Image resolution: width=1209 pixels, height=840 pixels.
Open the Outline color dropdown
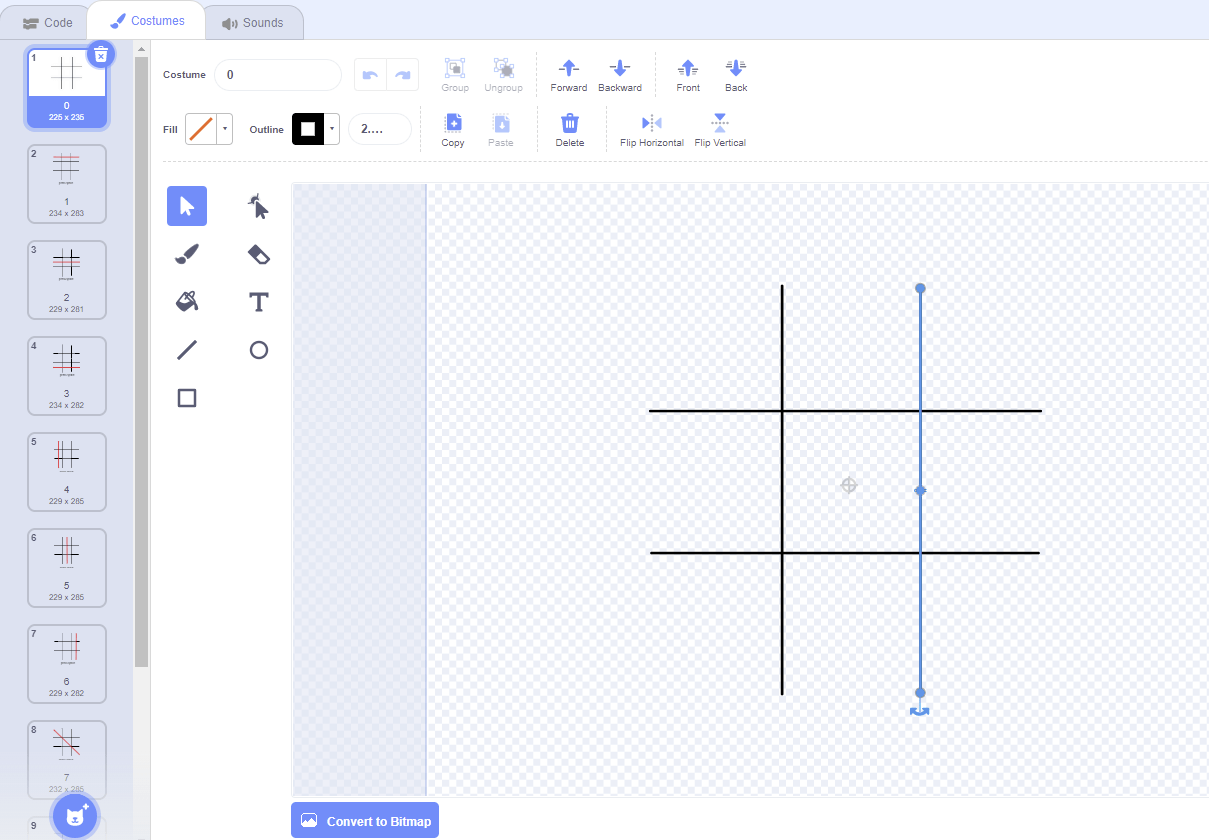tap(332, 129)
